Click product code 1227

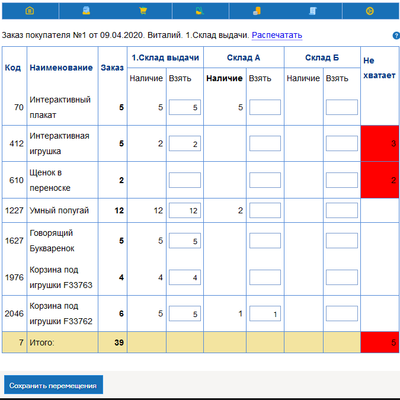(14, 210)
